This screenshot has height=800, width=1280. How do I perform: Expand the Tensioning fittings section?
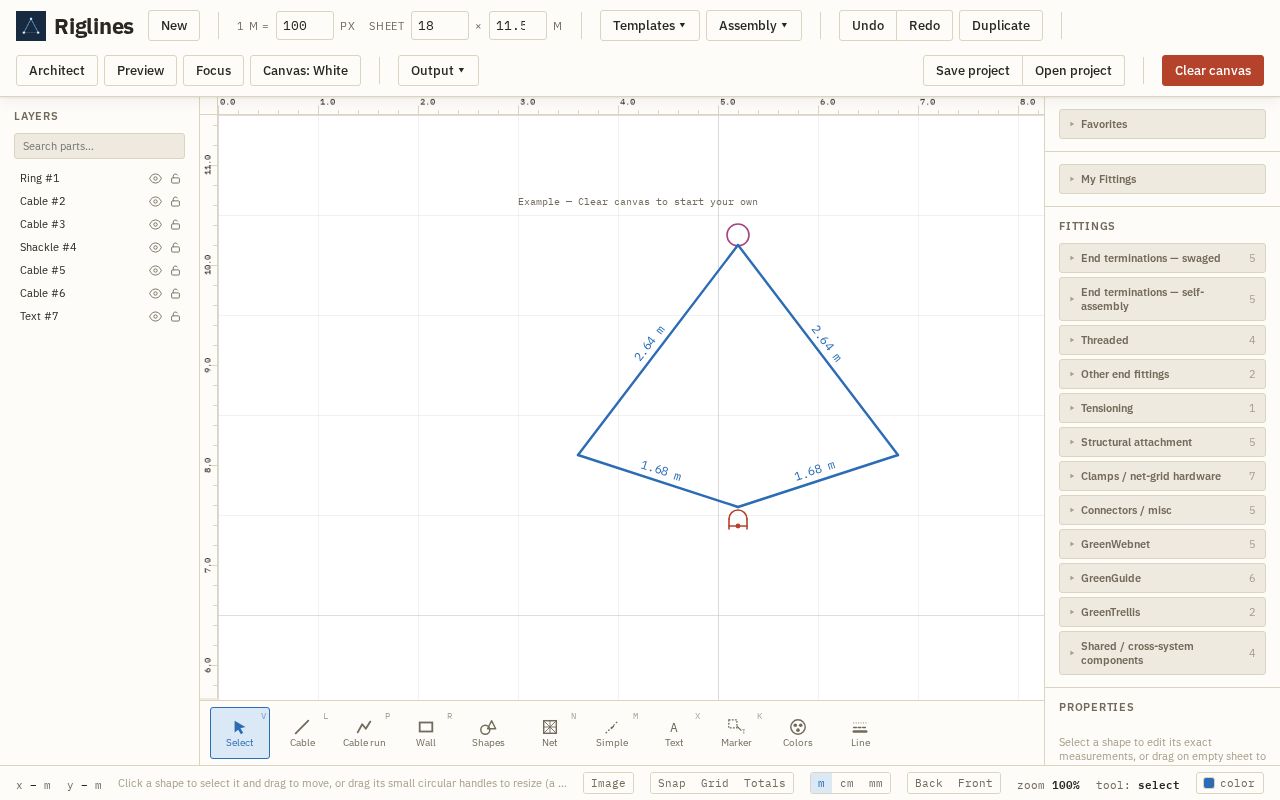click(x=1162, y=408)
